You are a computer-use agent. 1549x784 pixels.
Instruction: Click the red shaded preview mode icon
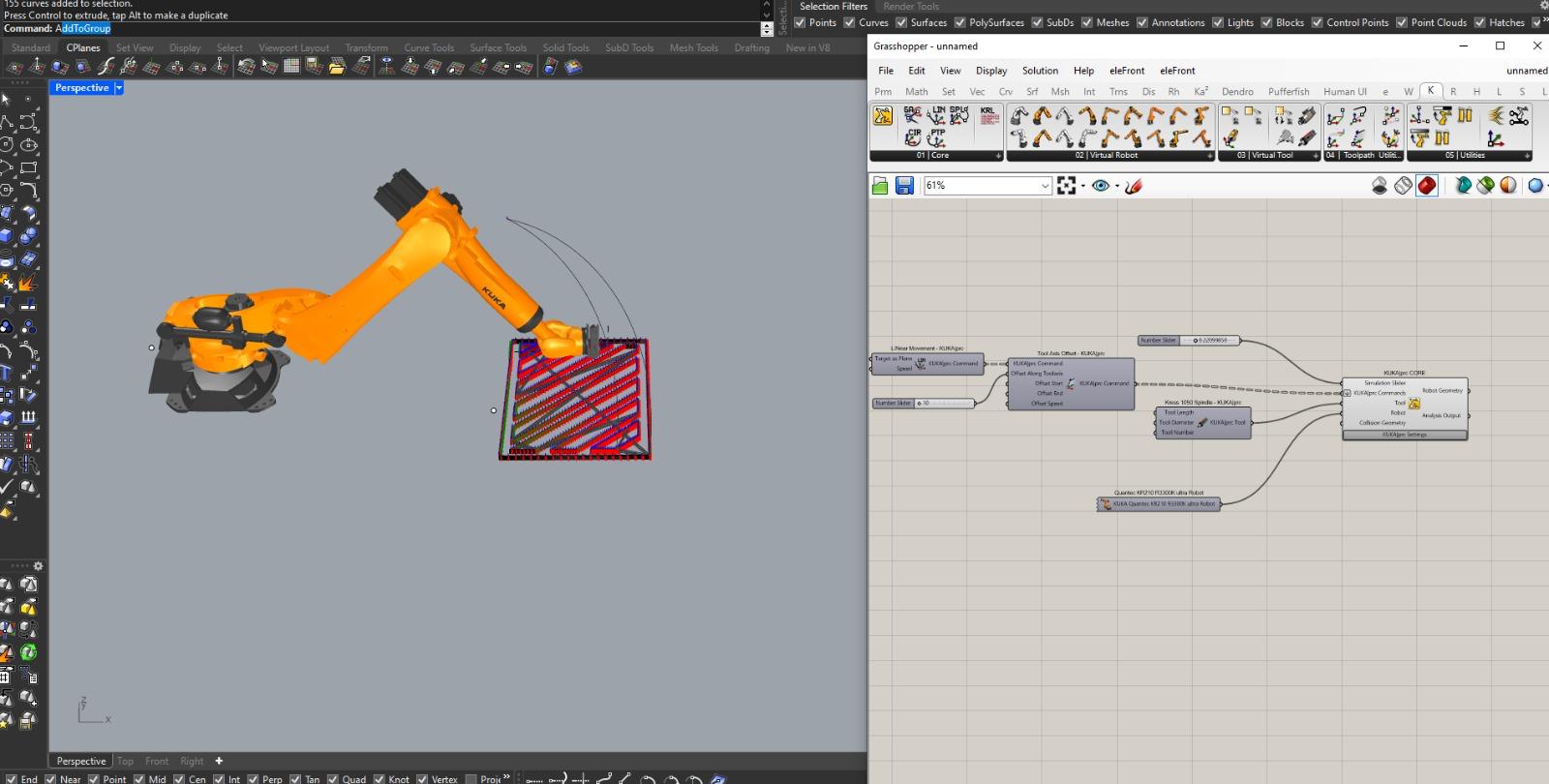tap(1427, 186)
